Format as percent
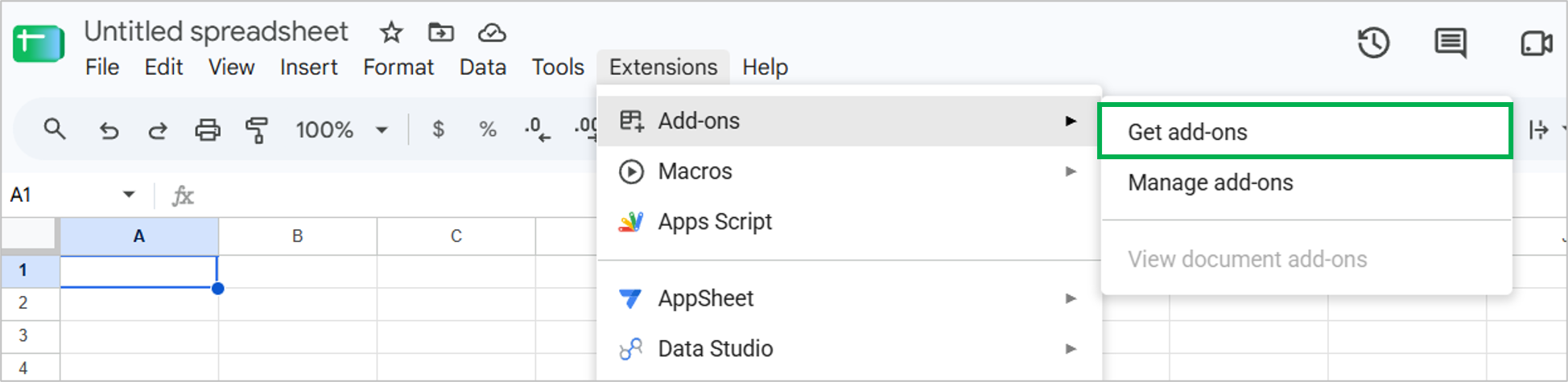 (487, 129)
